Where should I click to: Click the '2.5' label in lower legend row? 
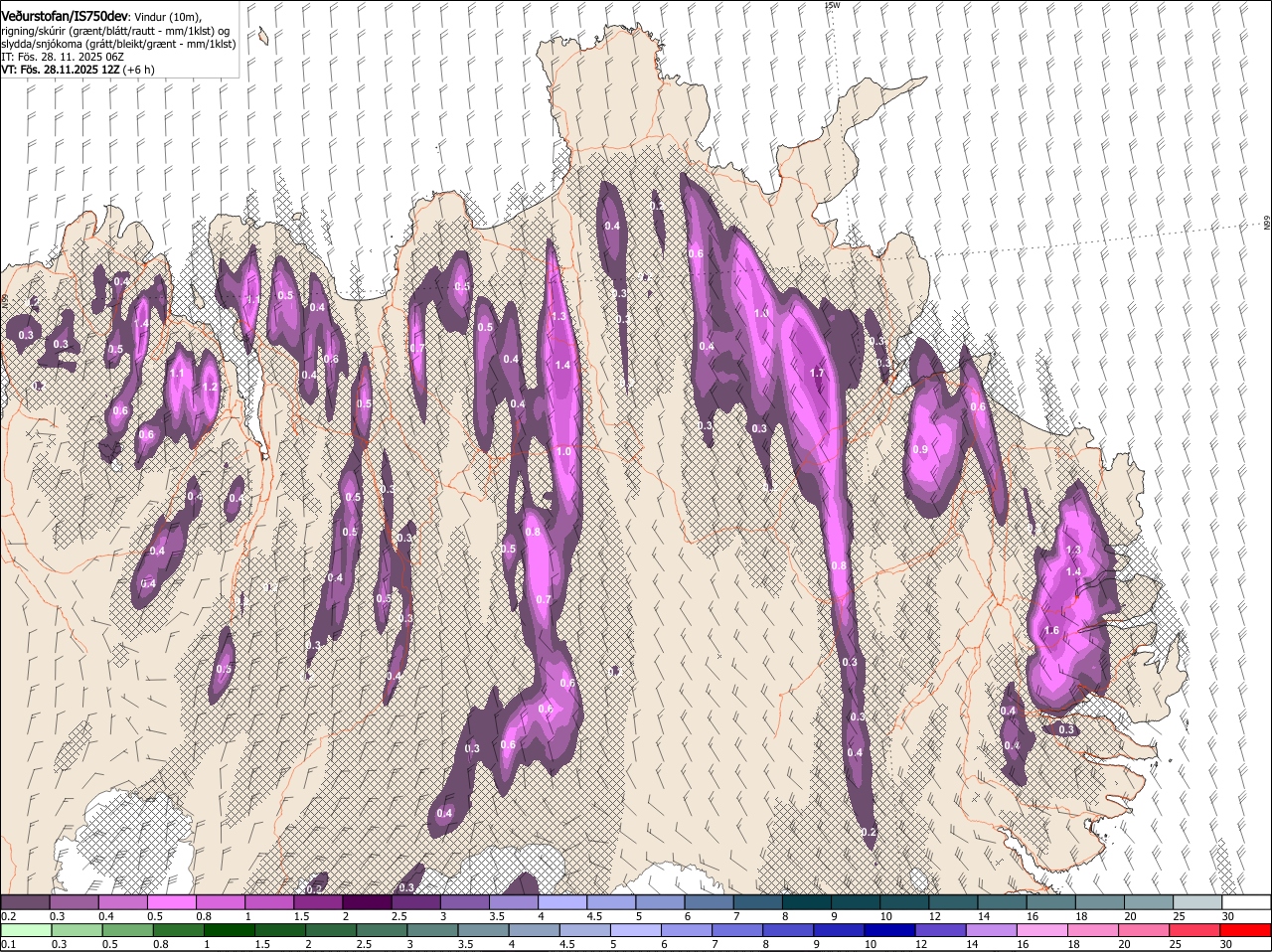click(x=364, y=945)
